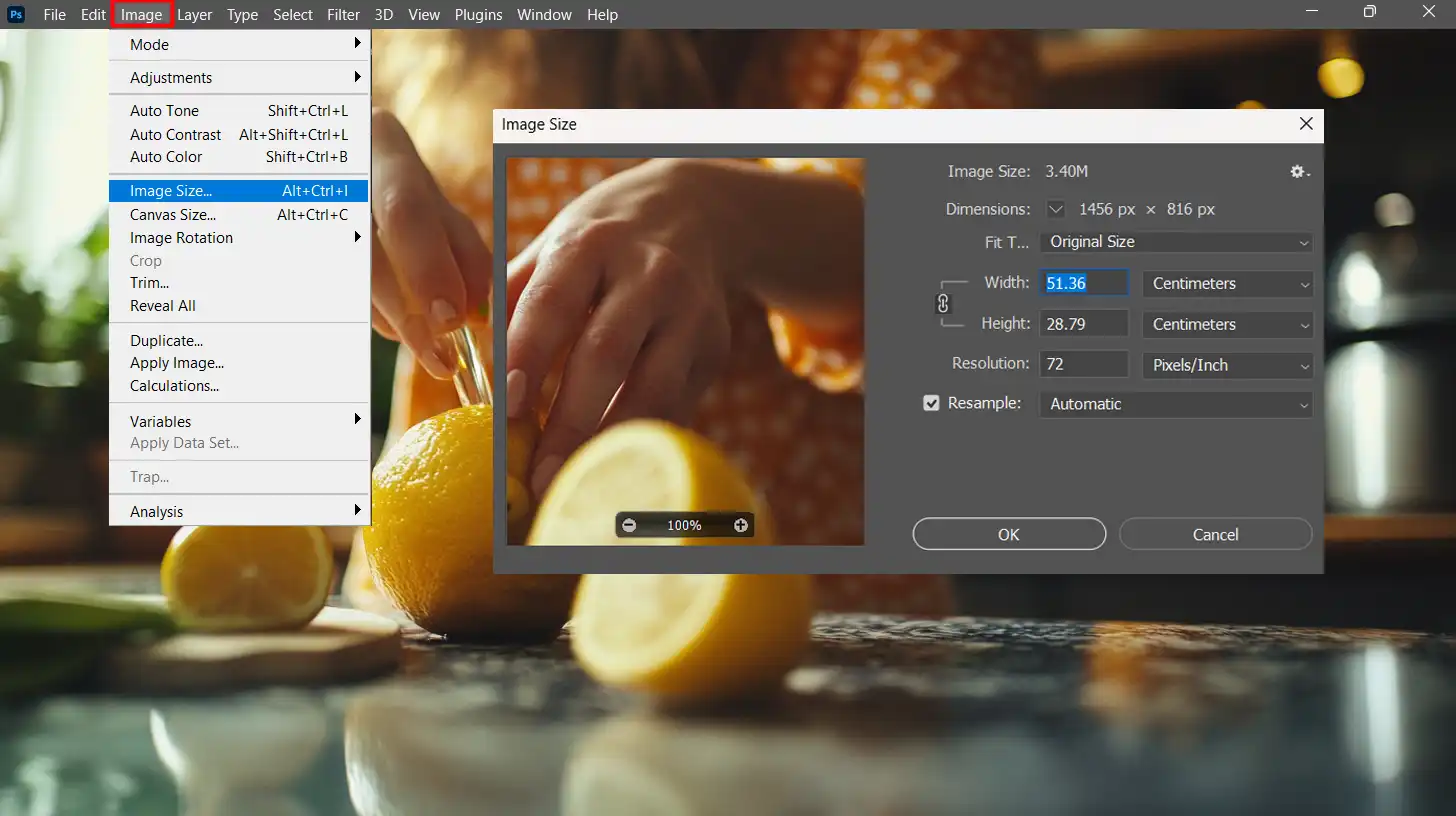Expand the Mode submenu
The height and width of the screenshot is (816, 1456).
point(239,45)
